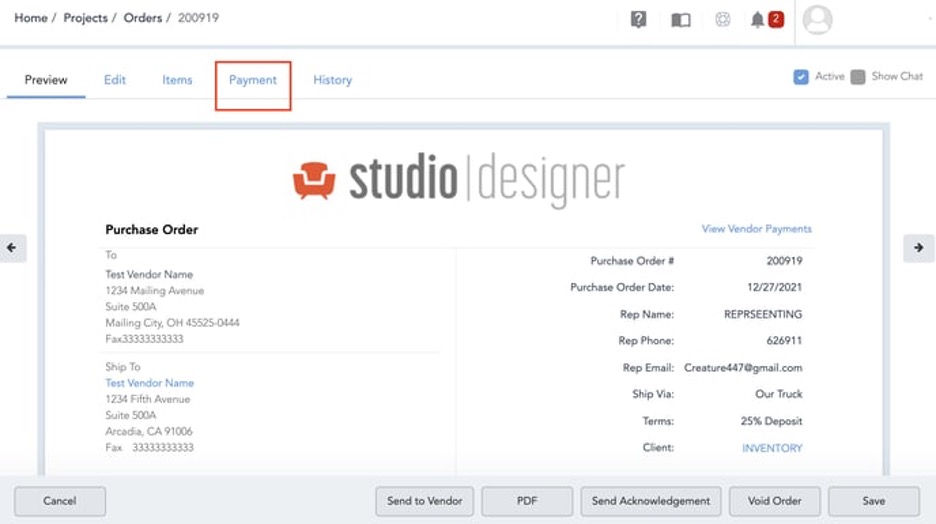Open View Vendor Payments link
The image size is (936, 524).
click(756, 229)
